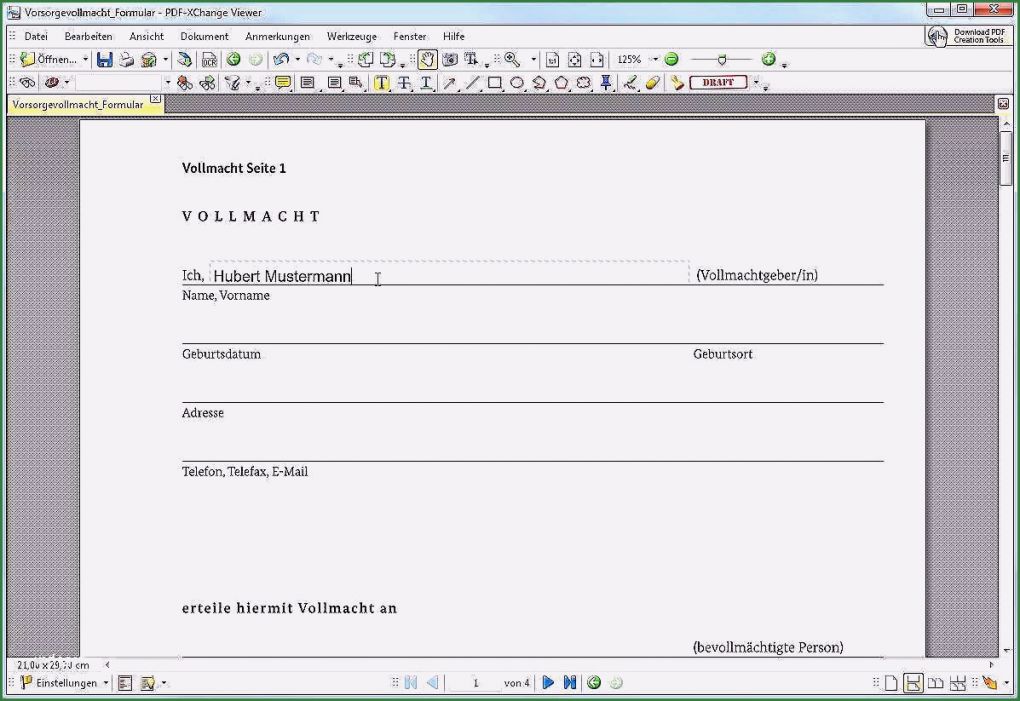This screenshot has width=1020, height=701.
Task: Click the Snapshot camera tool
Action: coord(450,60)
